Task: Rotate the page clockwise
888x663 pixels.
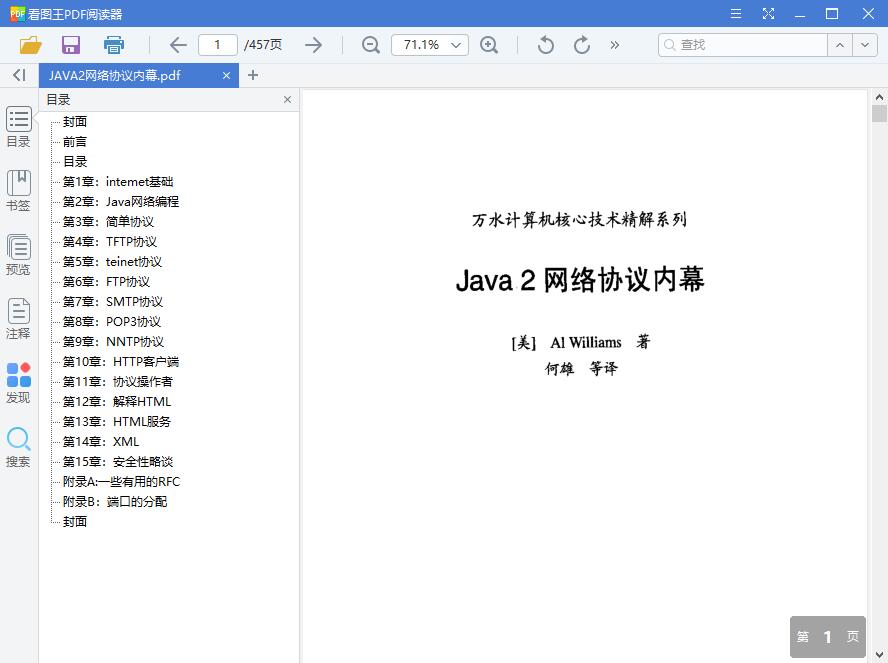Action: click(x=582, y=45)
